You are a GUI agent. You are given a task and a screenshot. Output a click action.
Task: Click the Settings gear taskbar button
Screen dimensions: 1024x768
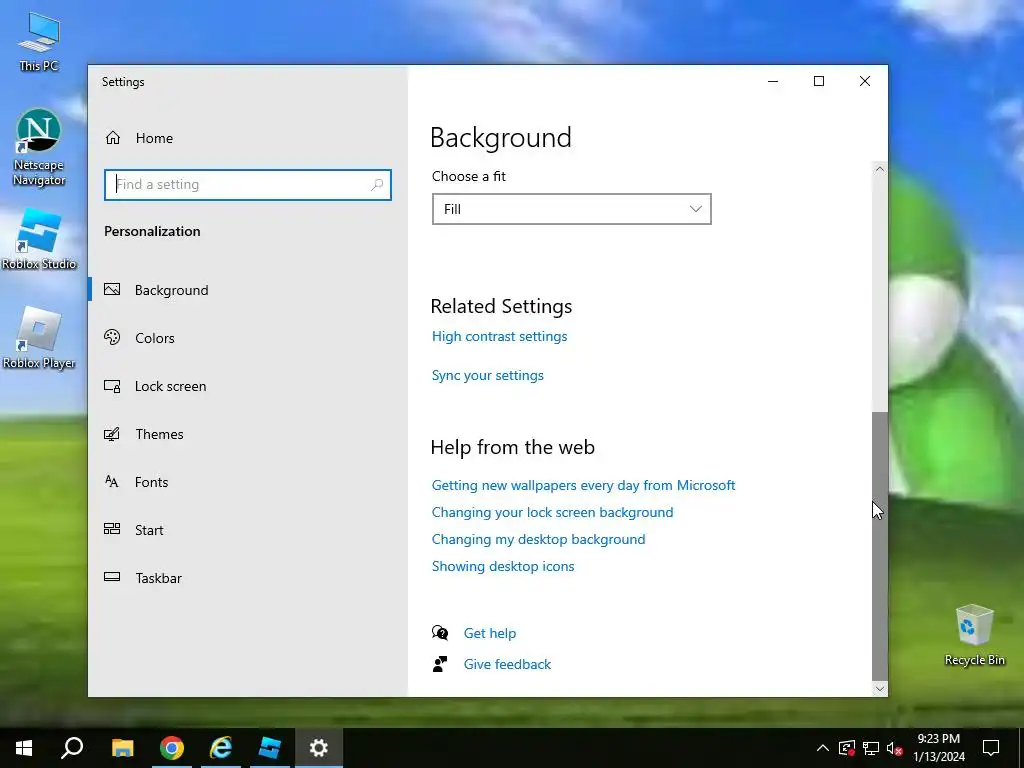319,748
